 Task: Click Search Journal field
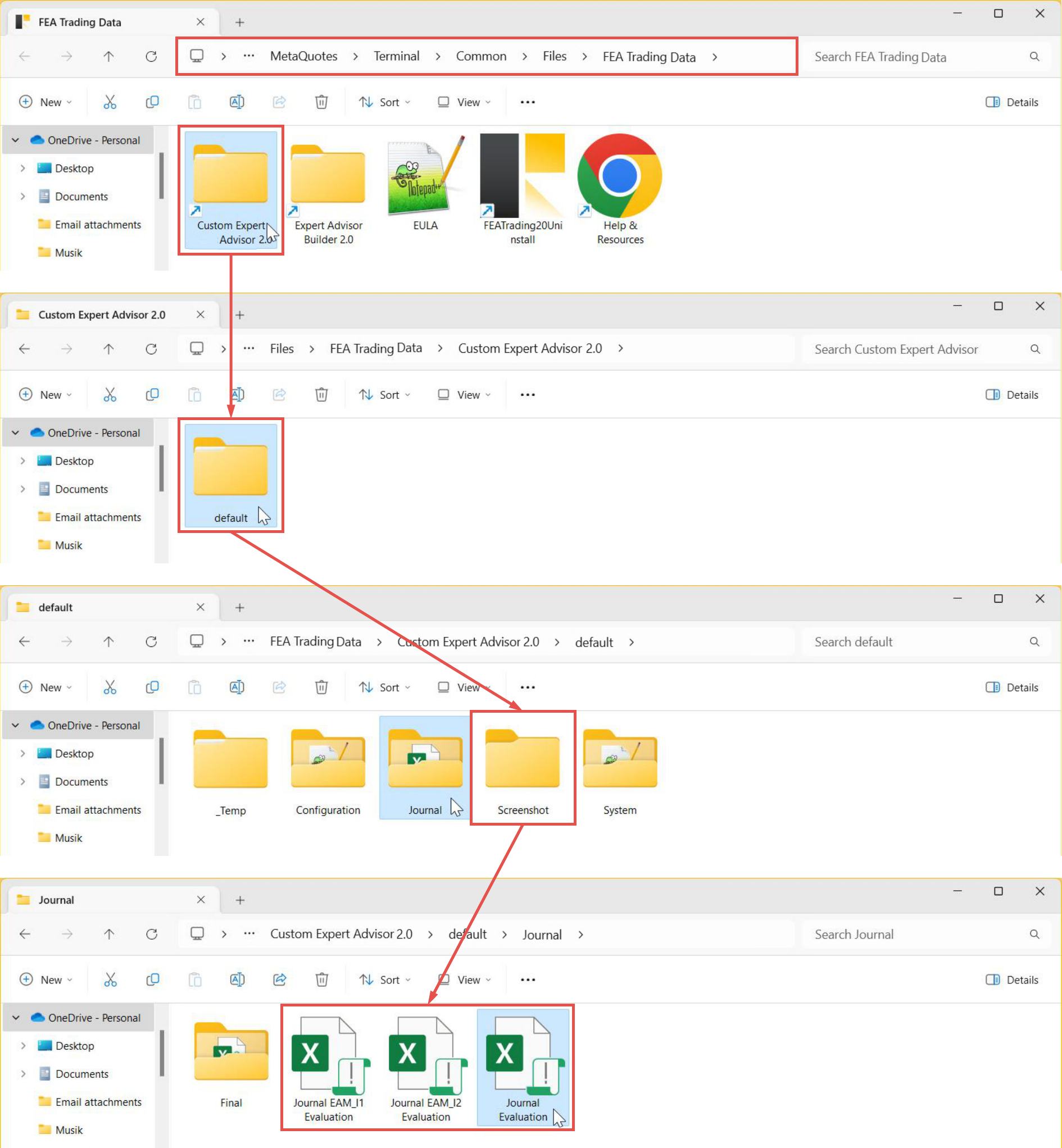click(x=927, y=935)
